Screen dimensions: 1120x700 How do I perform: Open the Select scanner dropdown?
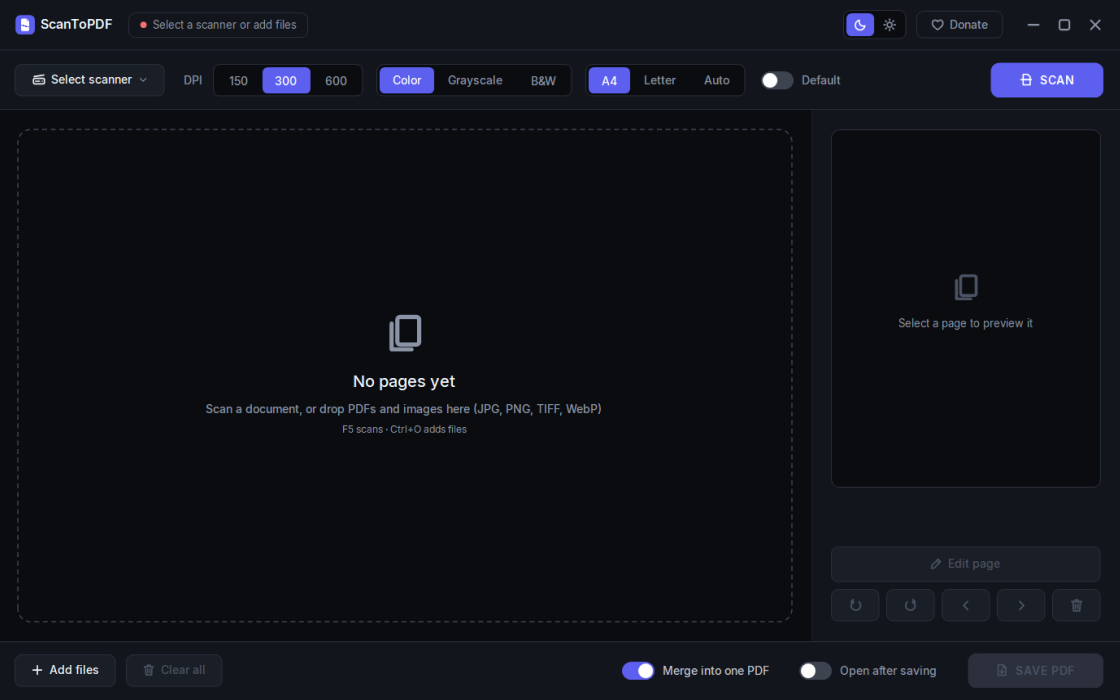[x=89, y=80]
